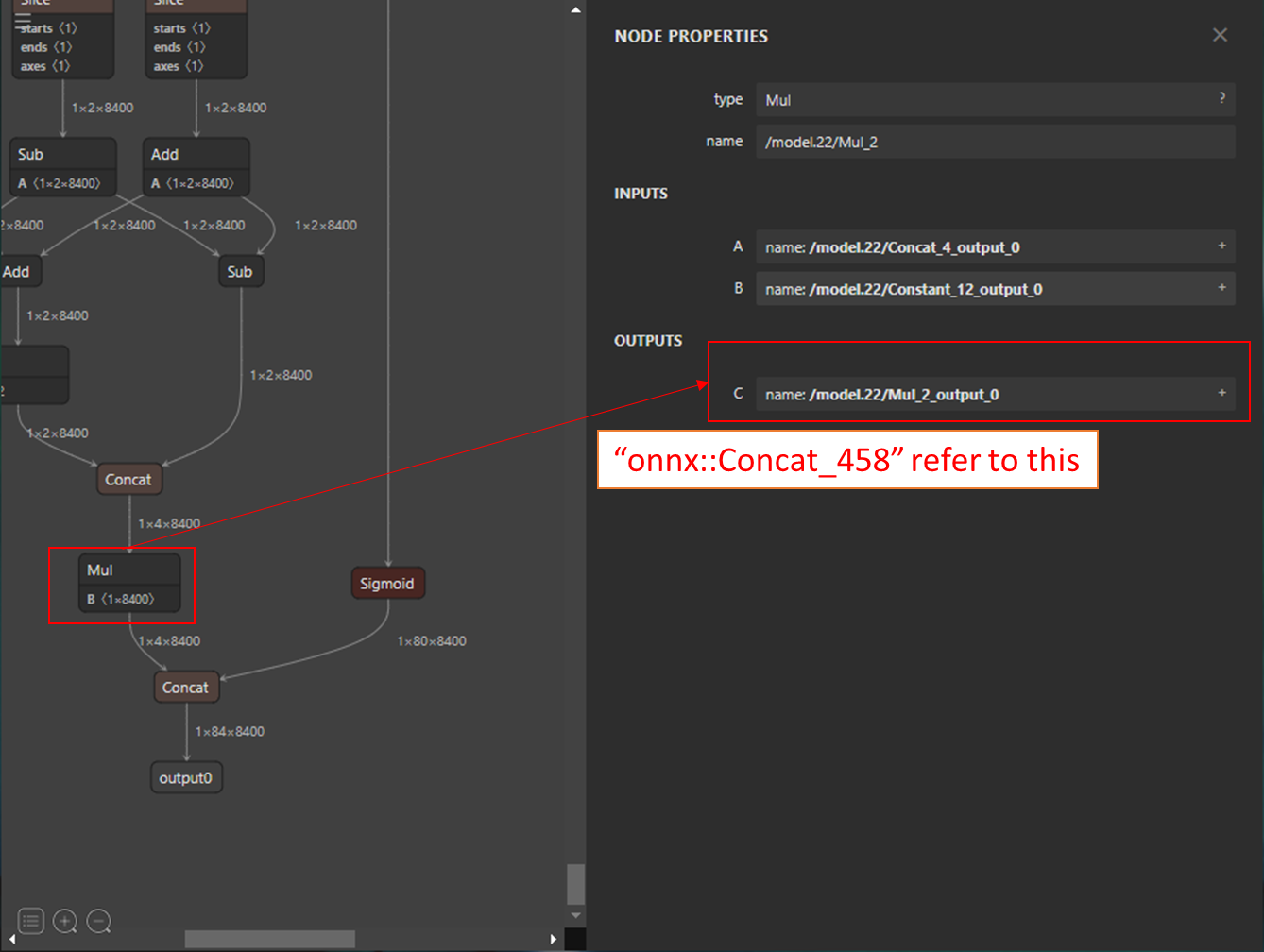Select the name field /model.22/Mul_2
Image resolution: width=1264 pixels, height=952 pixels.
pos(996,142)
